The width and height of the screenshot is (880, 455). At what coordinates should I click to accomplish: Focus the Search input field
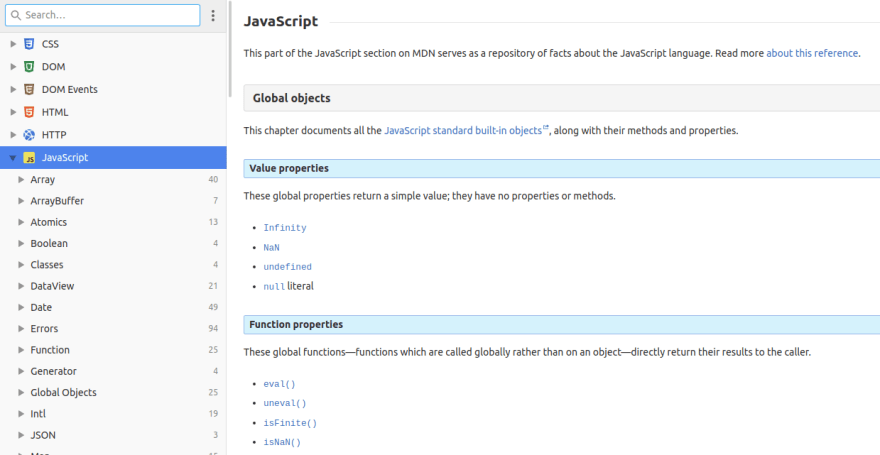pyautogui.click(x=103, y=15)
